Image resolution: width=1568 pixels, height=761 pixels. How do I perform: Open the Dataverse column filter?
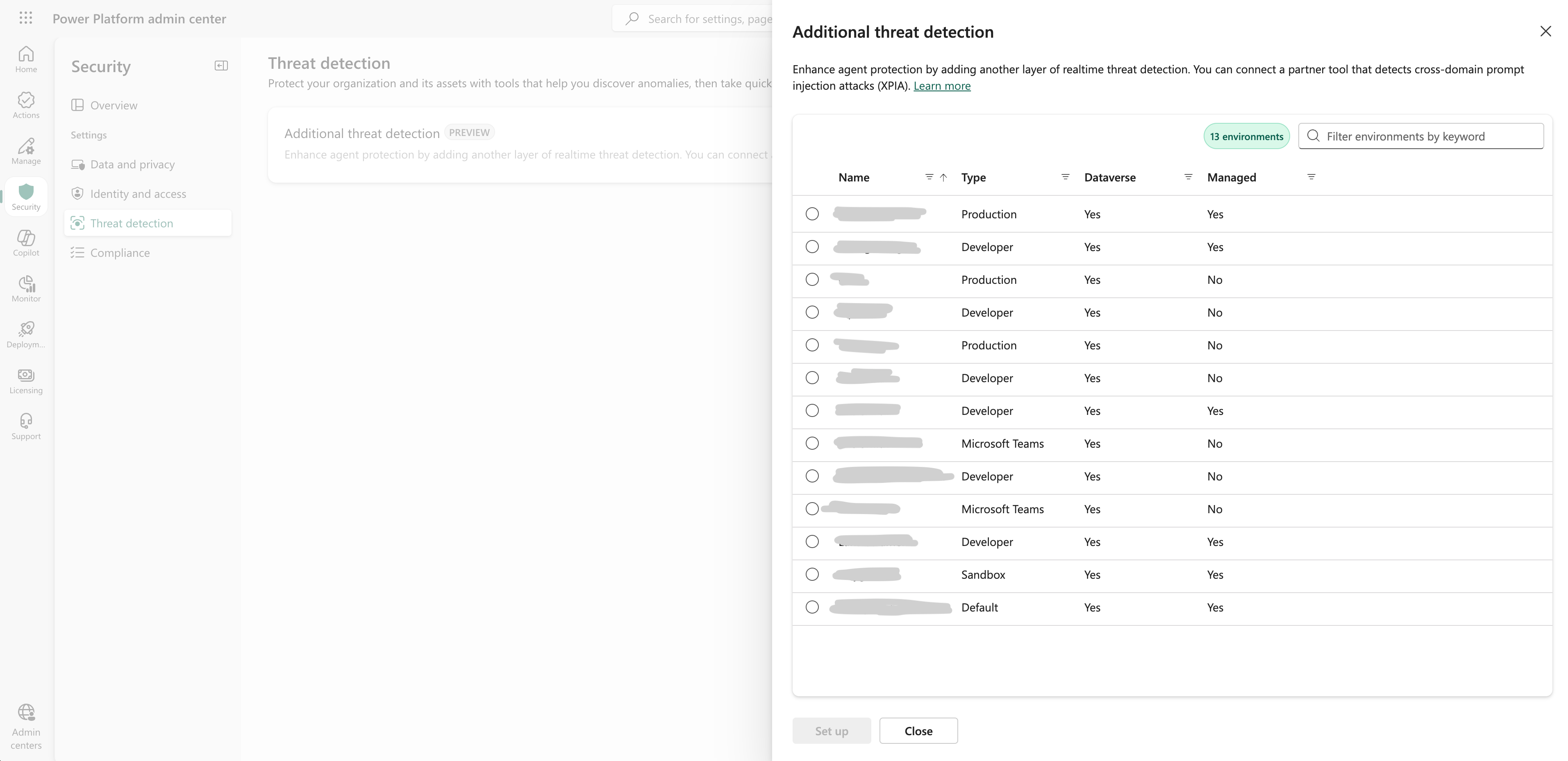click(x=1188, y=177)
